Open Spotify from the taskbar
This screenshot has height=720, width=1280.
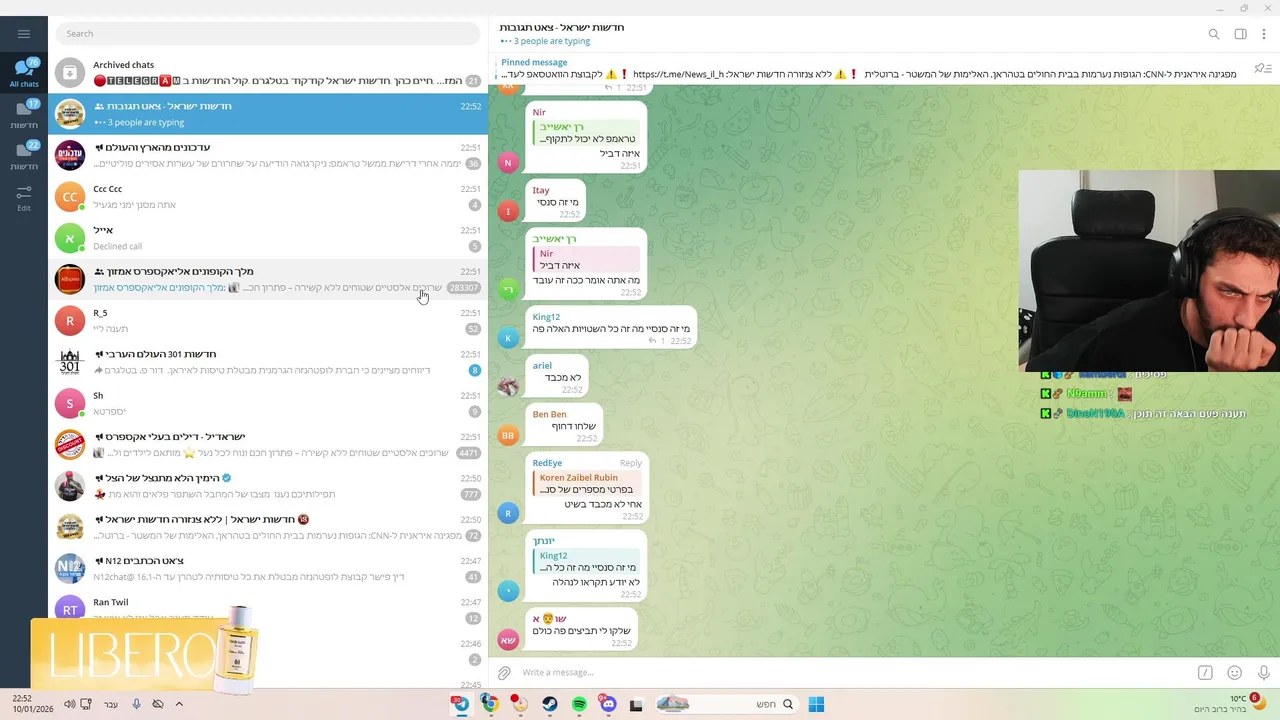pyautogui.click(x=579, y=704)
